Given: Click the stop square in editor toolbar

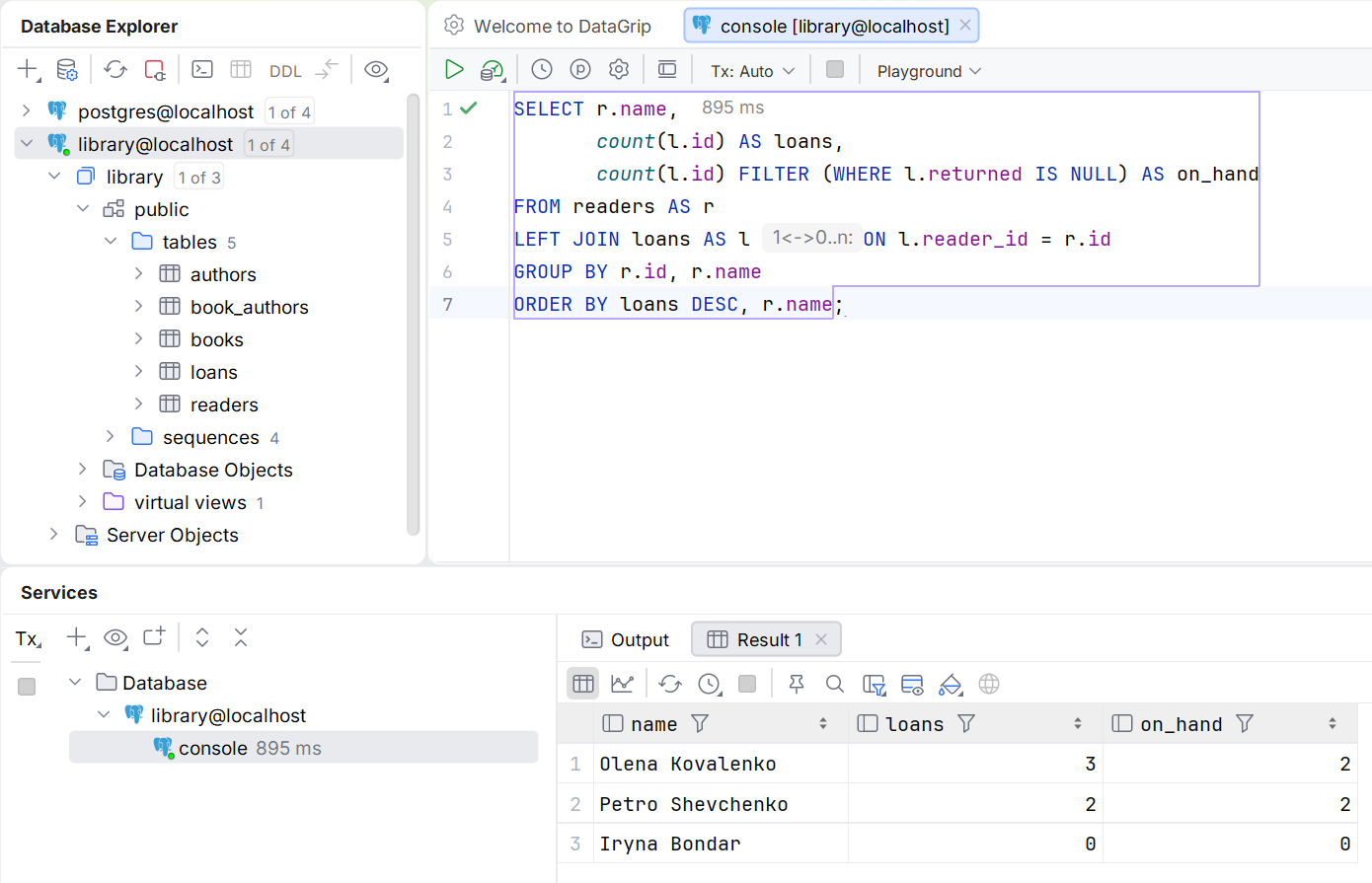Looking at the screenshot, I should (835, 69).
